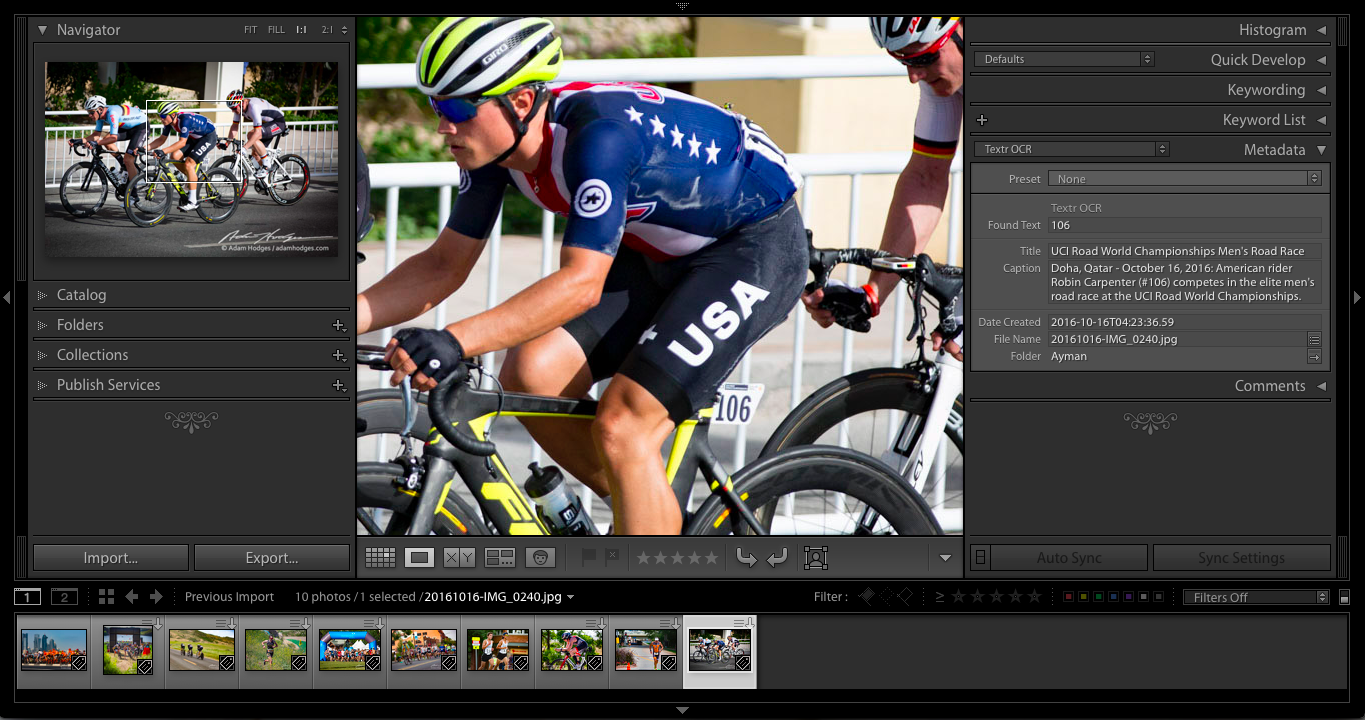Click the Auto Sync button

1069,558
